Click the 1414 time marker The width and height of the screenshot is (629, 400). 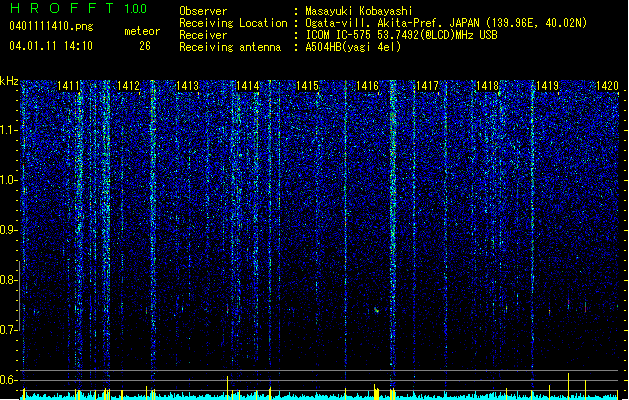248,86
